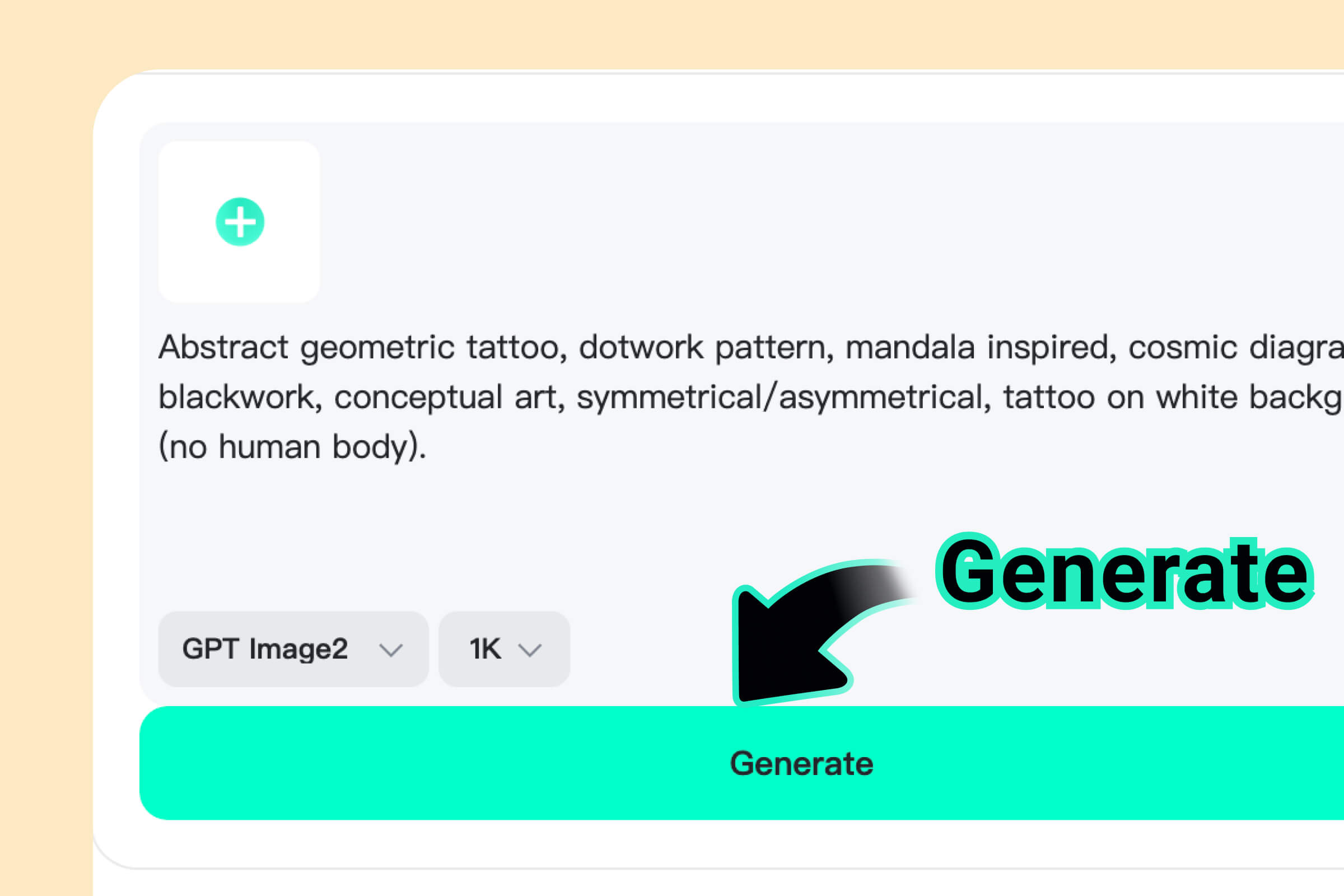Click the 'cosmic' word in the prompt

tap(1183, 348)
